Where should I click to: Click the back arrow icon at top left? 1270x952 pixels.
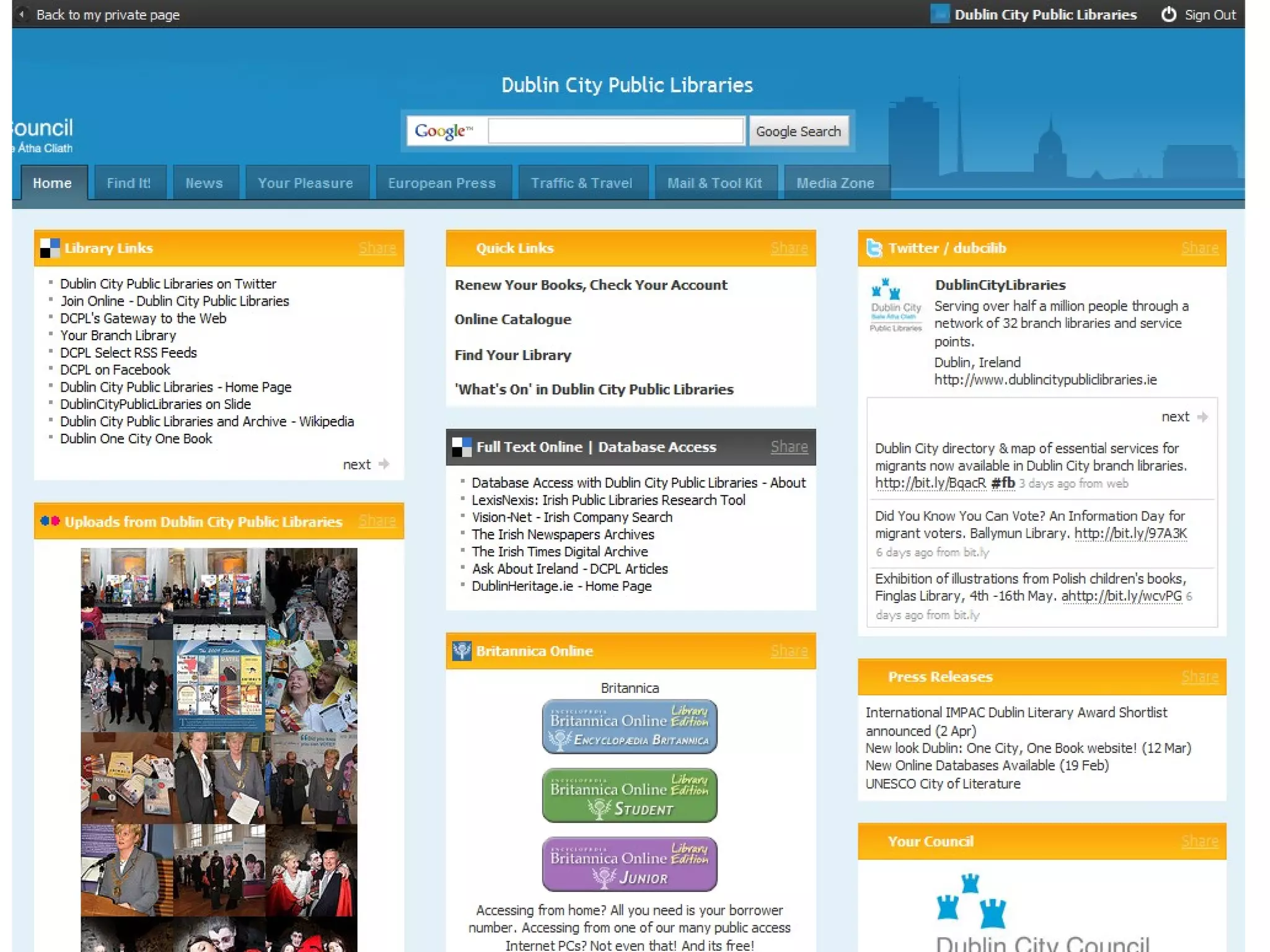point(22,14)
